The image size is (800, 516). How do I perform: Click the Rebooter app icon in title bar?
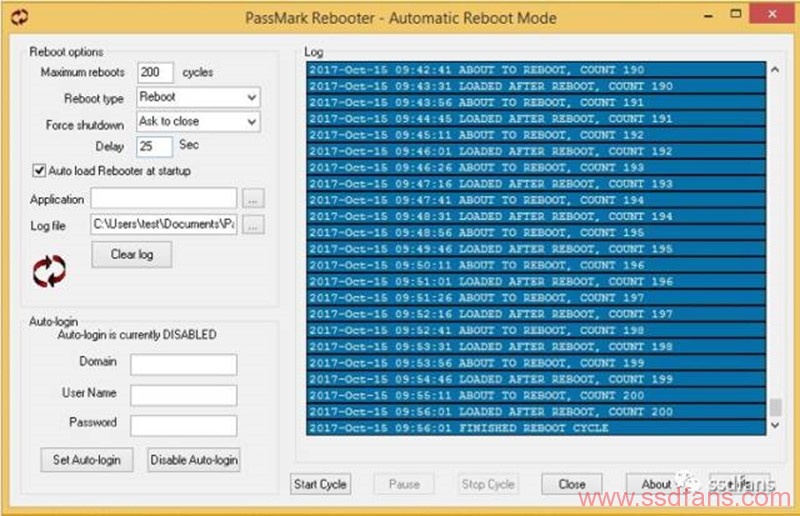pos(20,17)
